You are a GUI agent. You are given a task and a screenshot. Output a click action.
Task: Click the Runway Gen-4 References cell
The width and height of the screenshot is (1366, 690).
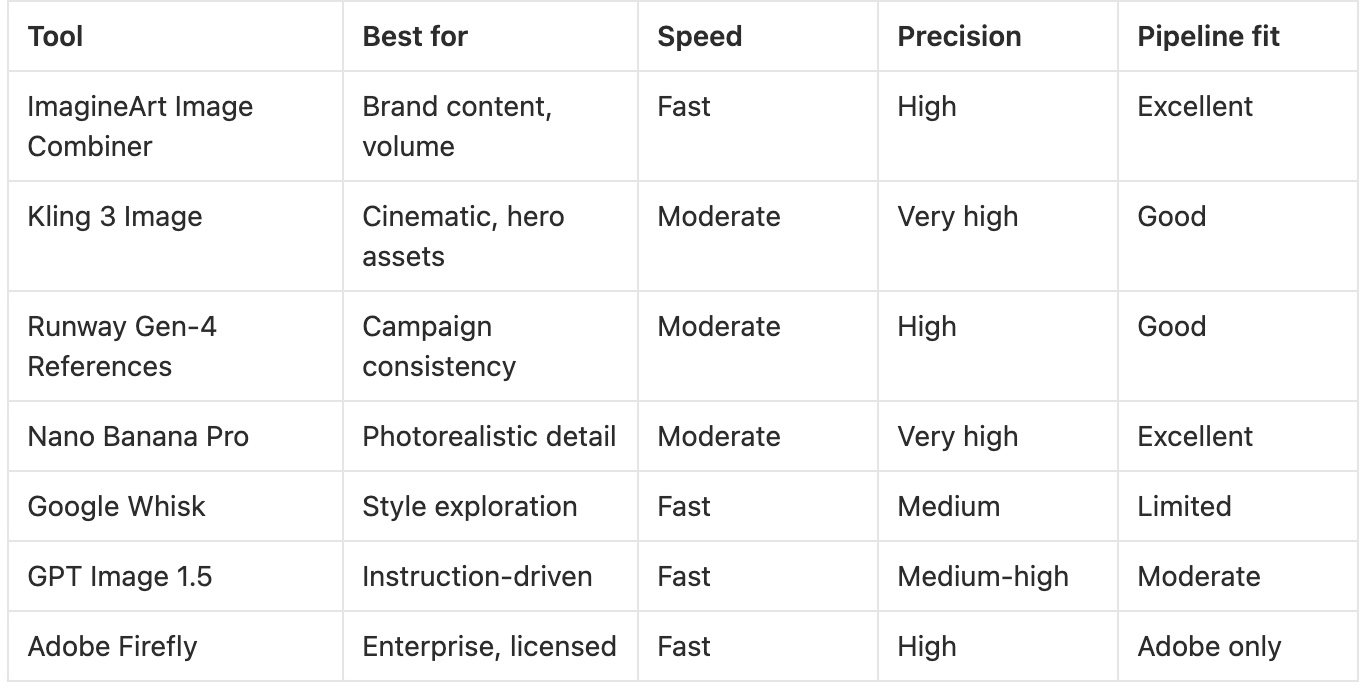coord(122,346)
